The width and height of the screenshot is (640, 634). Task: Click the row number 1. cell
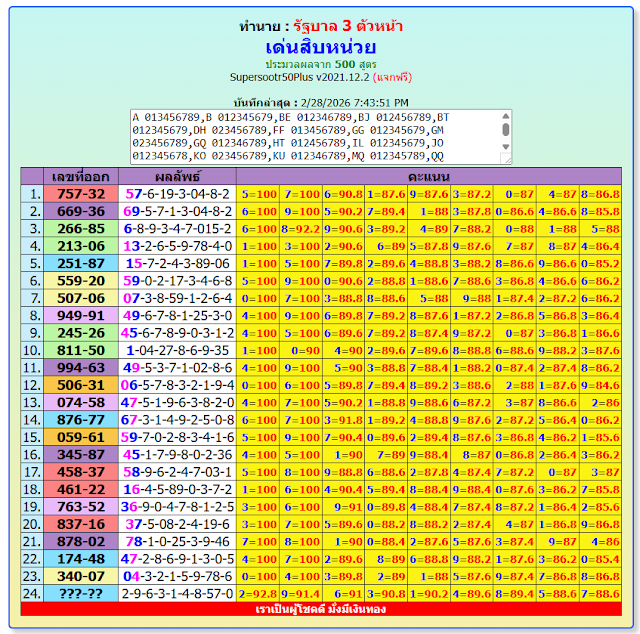(32, 194)
